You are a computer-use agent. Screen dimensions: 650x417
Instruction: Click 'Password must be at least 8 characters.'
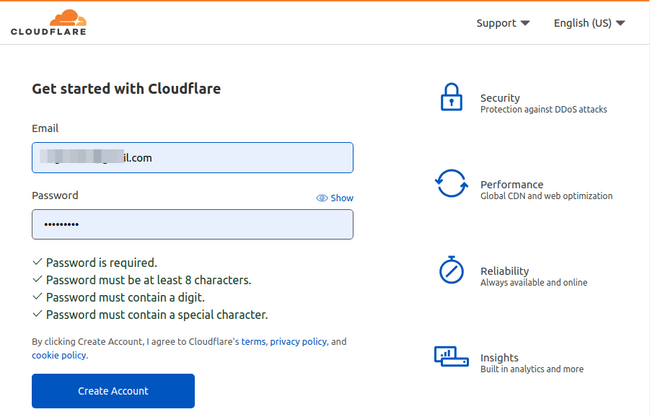[x=148, y=280]
